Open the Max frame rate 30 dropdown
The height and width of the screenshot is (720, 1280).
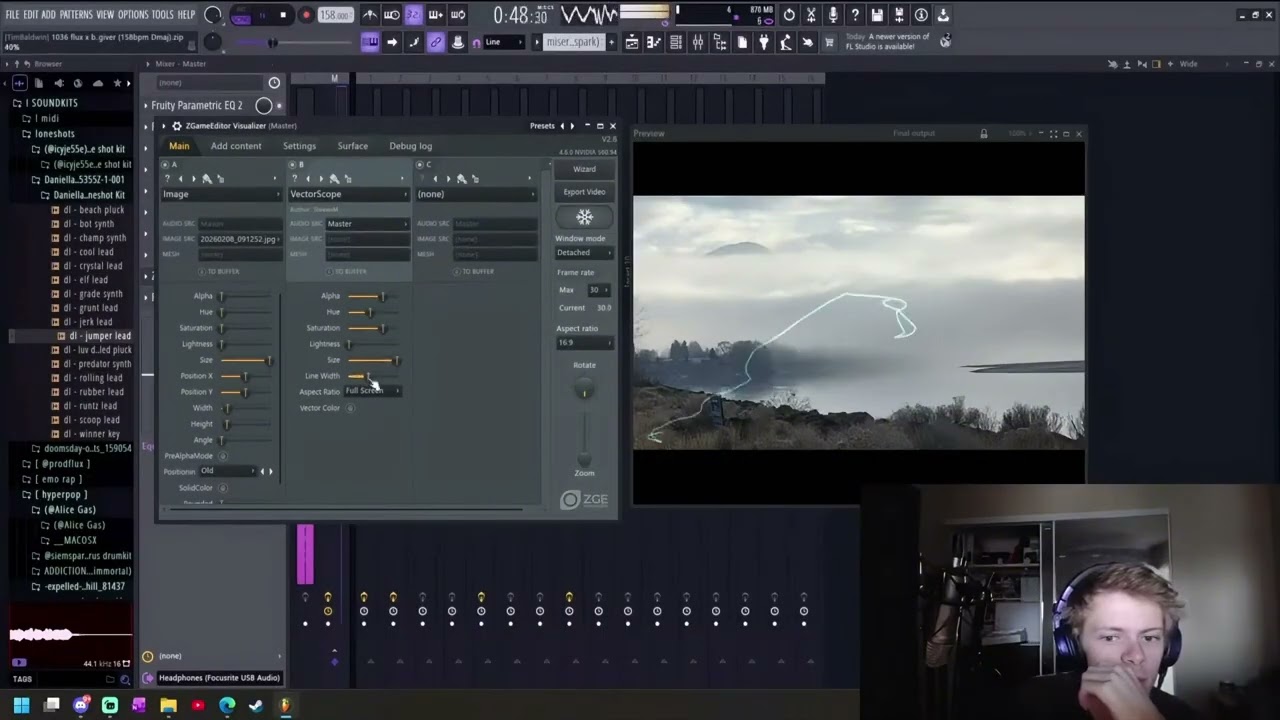point(598,290)
